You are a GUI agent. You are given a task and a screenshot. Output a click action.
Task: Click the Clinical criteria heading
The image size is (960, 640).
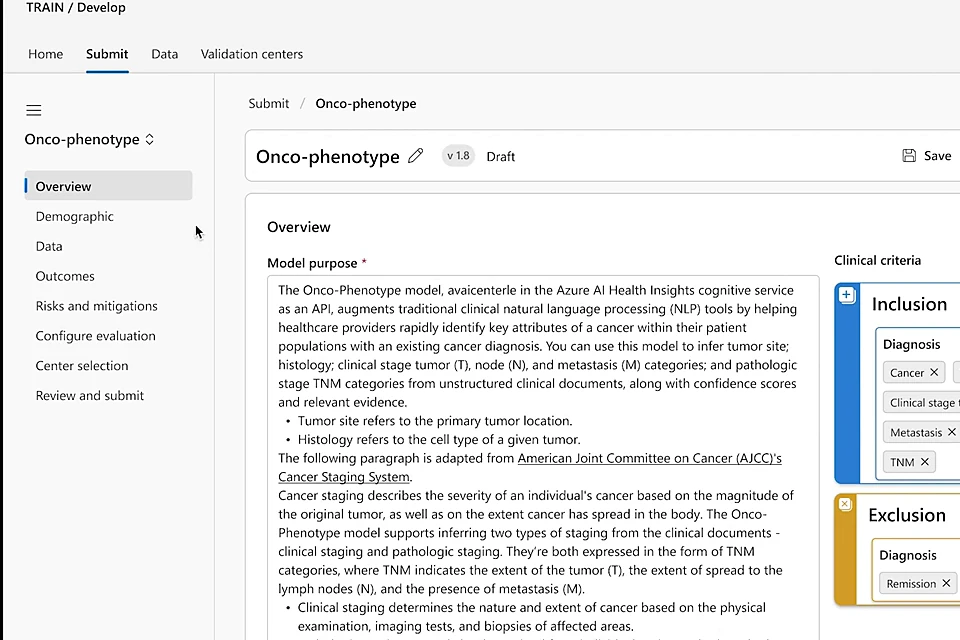click(877, 260)
